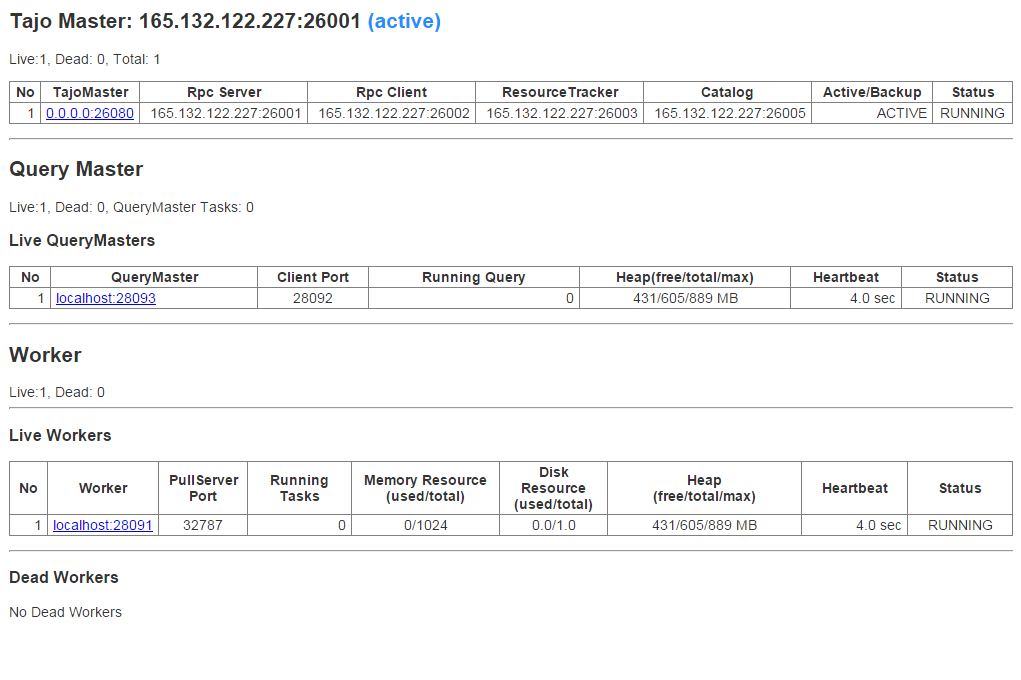This screenshot has height=680, width=1021.
Task: Click the Client Port value 28092
Action: coord(313,298)
